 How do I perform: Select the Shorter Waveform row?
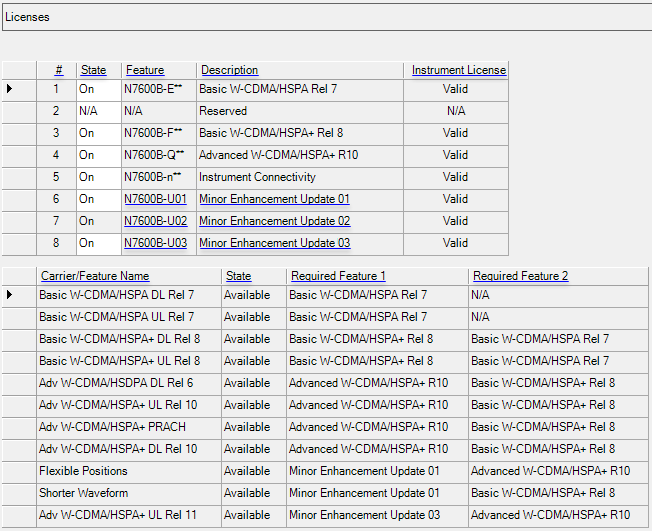[x=325, y=494]
